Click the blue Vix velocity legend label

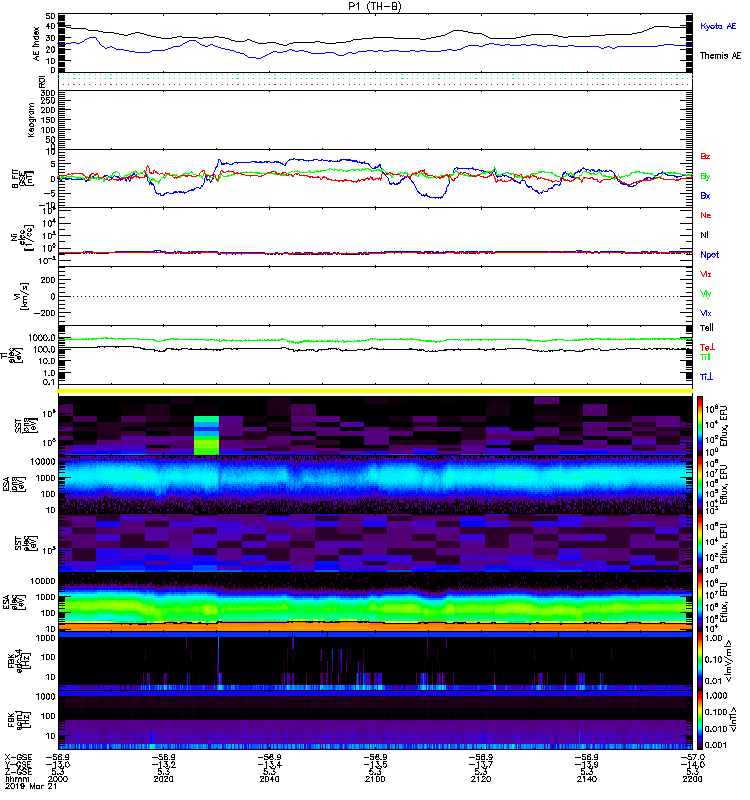[705, 313]
